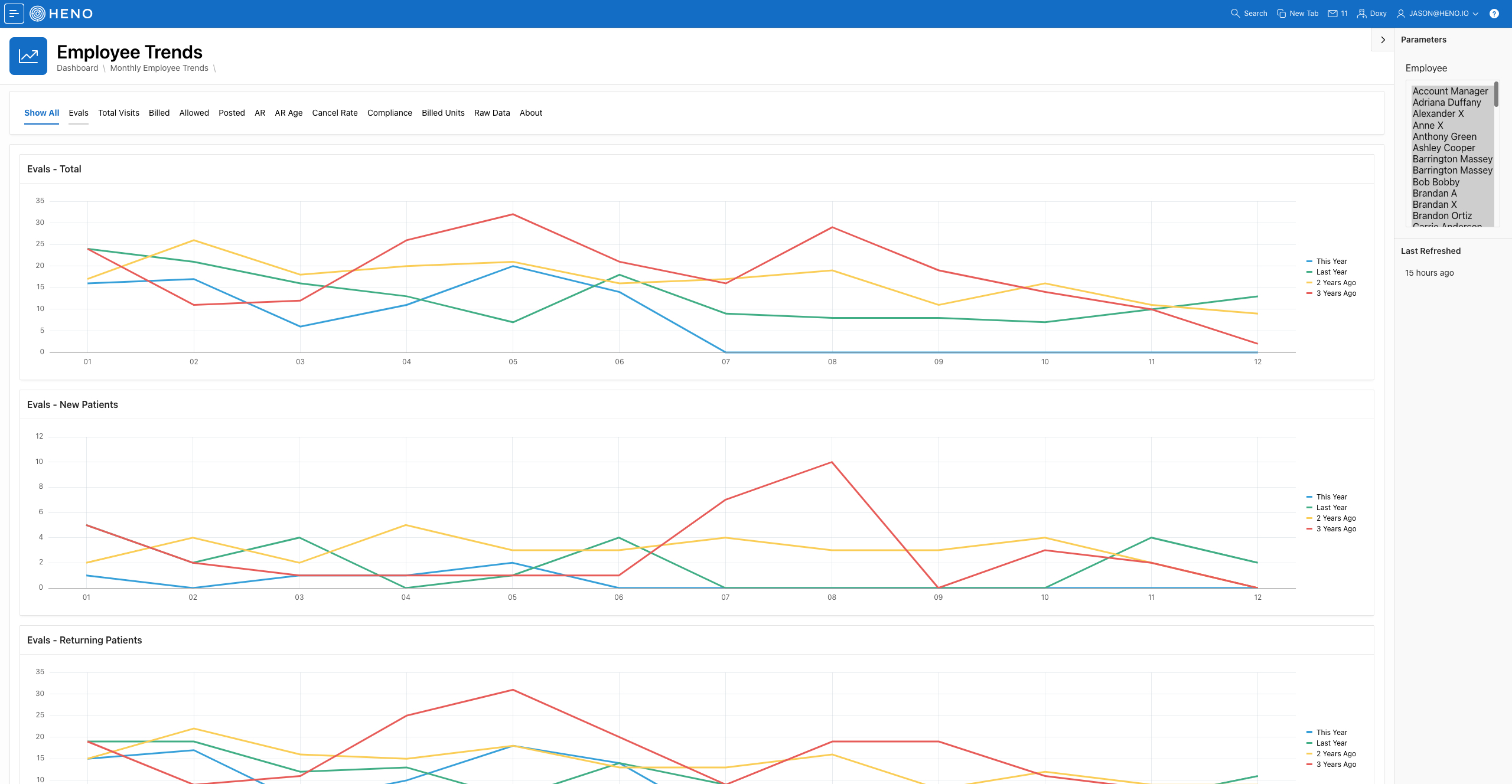The image size is (1512, 784).
Task: Switch to the Raw Data tab
Action: pyautogui.click(x=492, y=113)
